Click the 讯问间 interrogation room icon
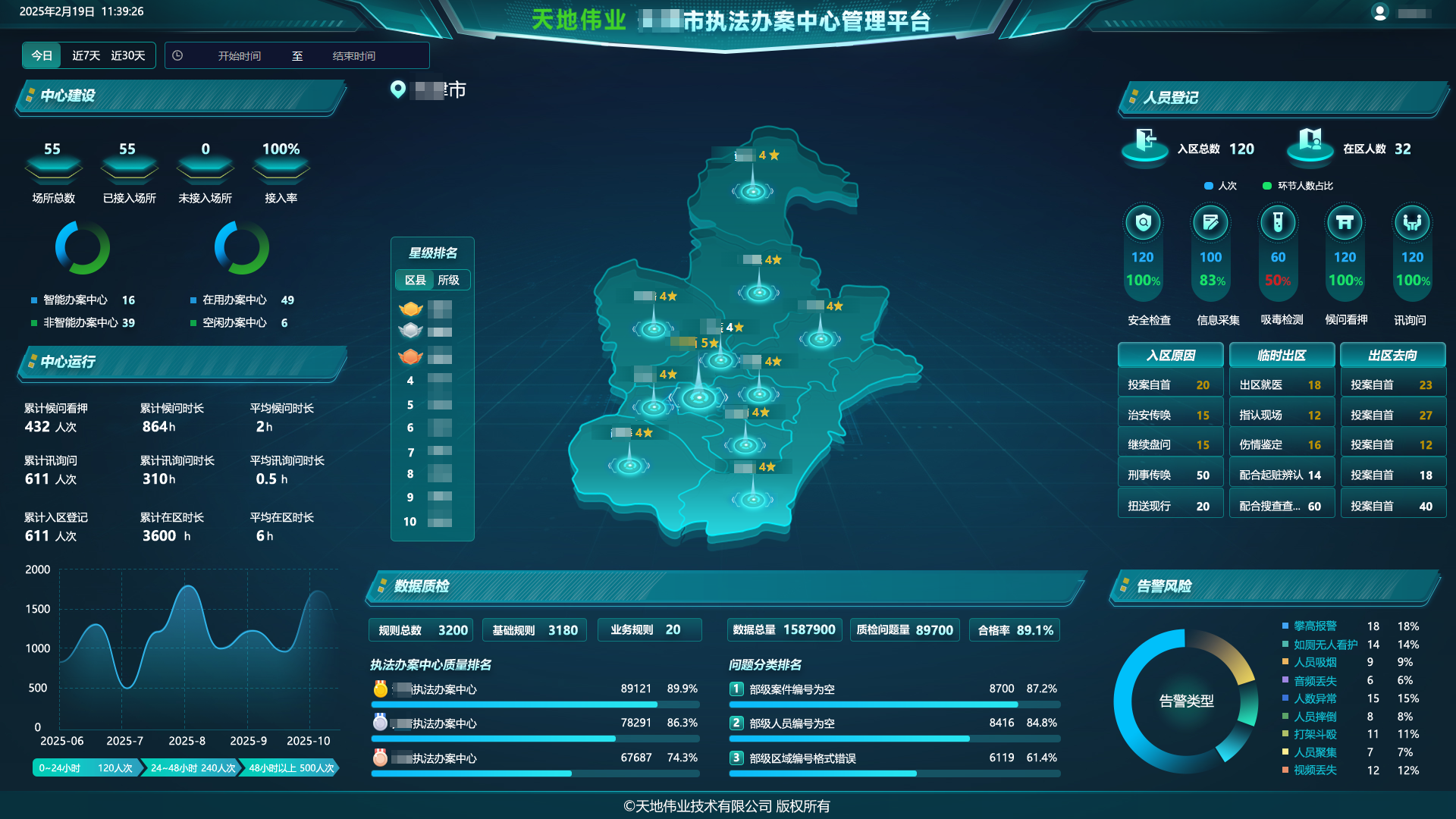1456x819 pixels. click(1411, 223)
